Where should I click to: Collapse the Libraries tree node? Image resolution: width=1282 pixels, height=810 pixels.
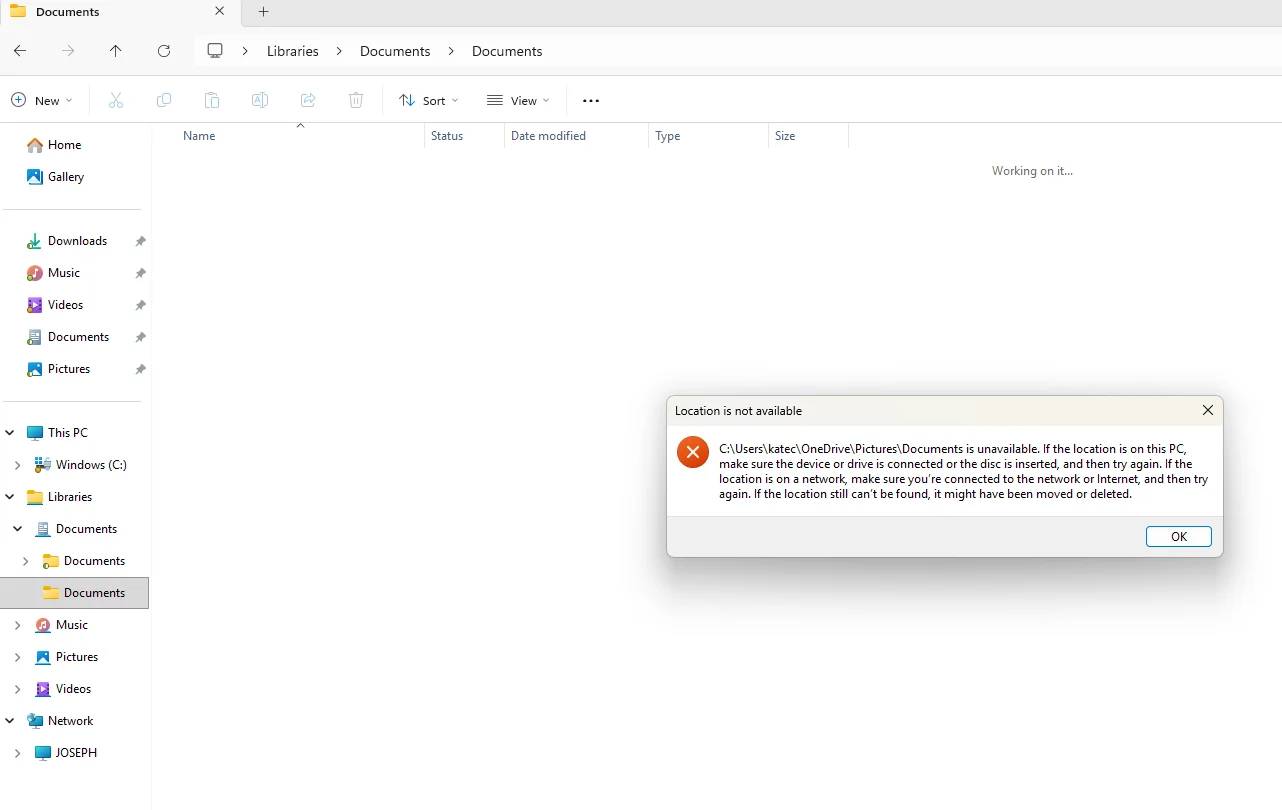click(10, 497)
